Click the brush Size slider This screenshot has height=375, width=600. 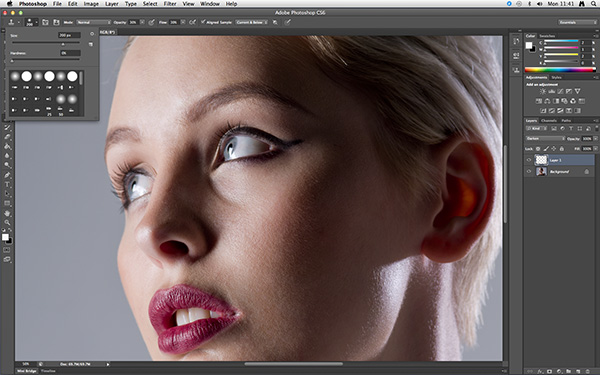point(45,44)
